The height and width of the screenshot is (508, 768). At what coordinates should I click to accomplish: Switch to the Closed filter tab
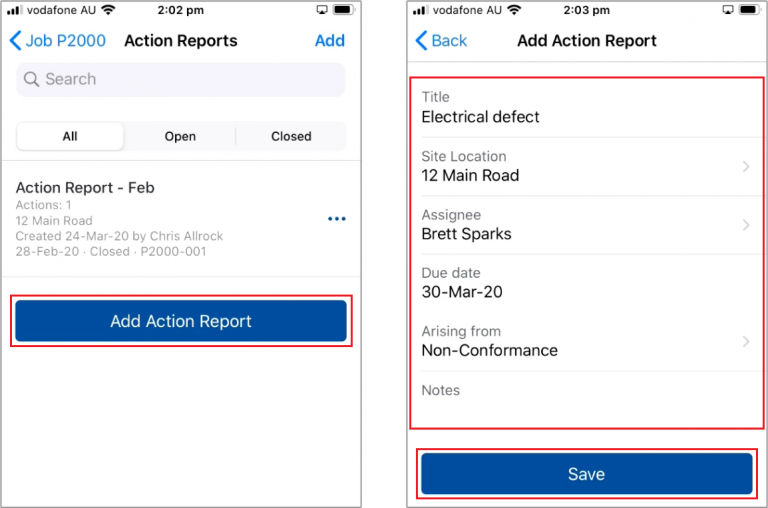point(291,137)
